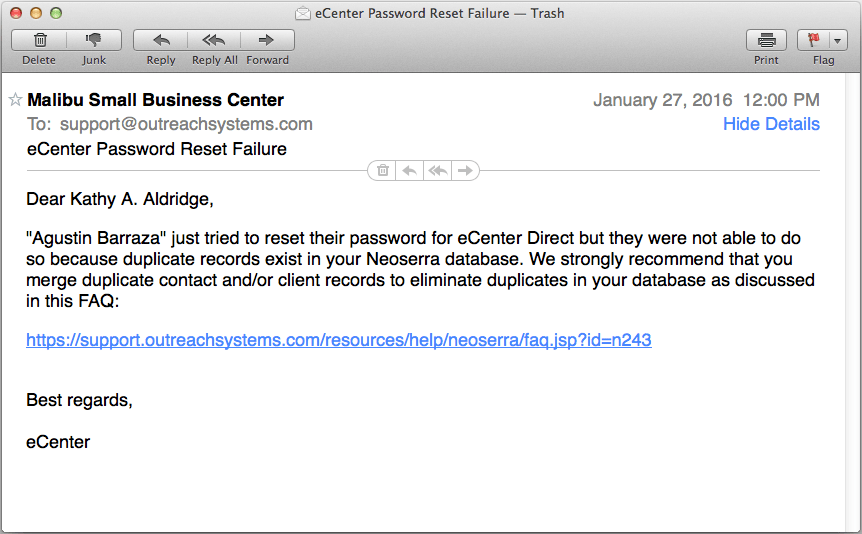Viewport: 862px width, 534px height.
Task: Reply to the sender via toolbar arrow
Action: 161,40
